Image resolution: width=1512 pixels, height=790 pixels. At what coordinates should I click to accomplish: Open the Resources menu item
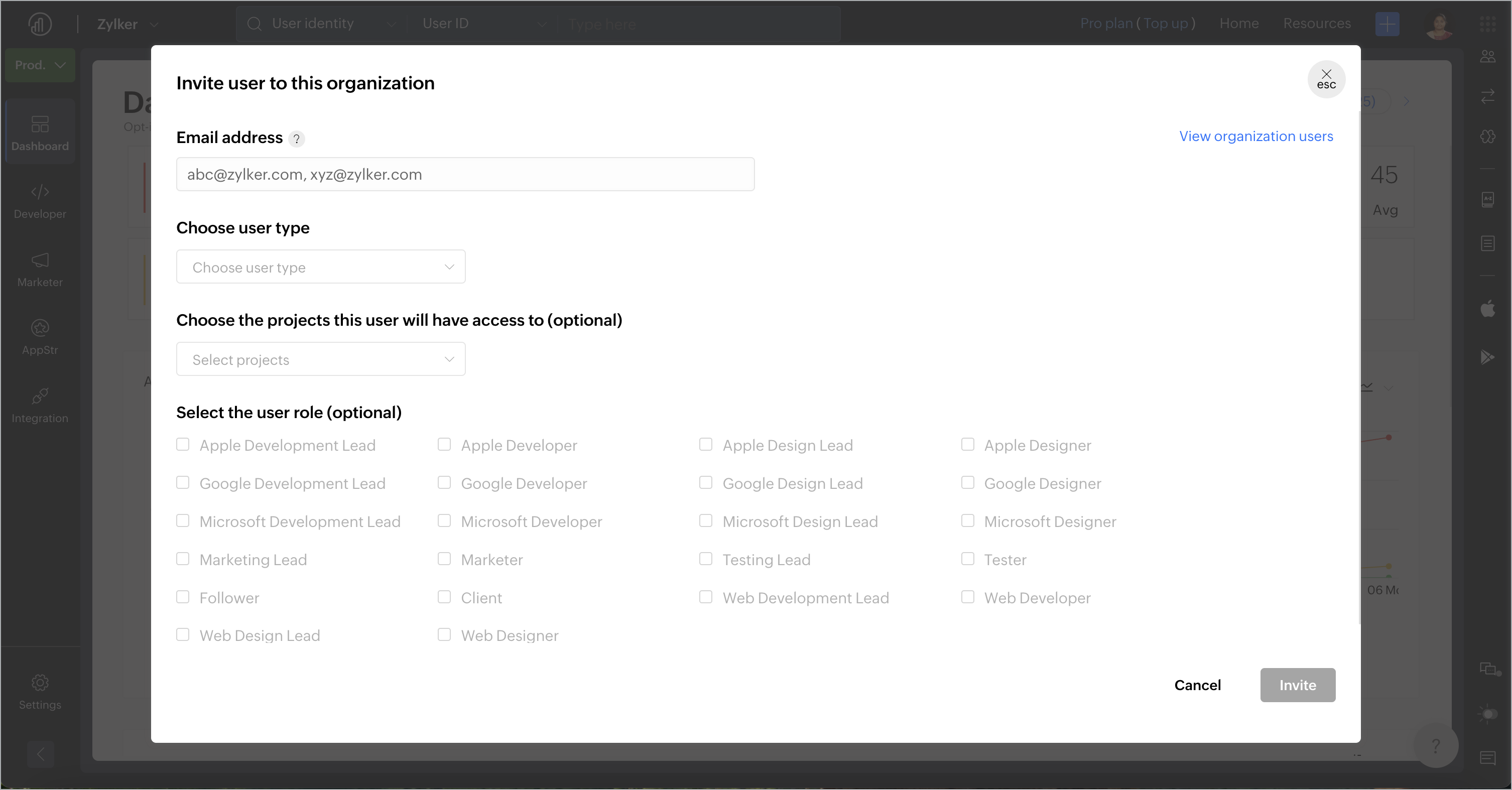tap(1317, 24)
